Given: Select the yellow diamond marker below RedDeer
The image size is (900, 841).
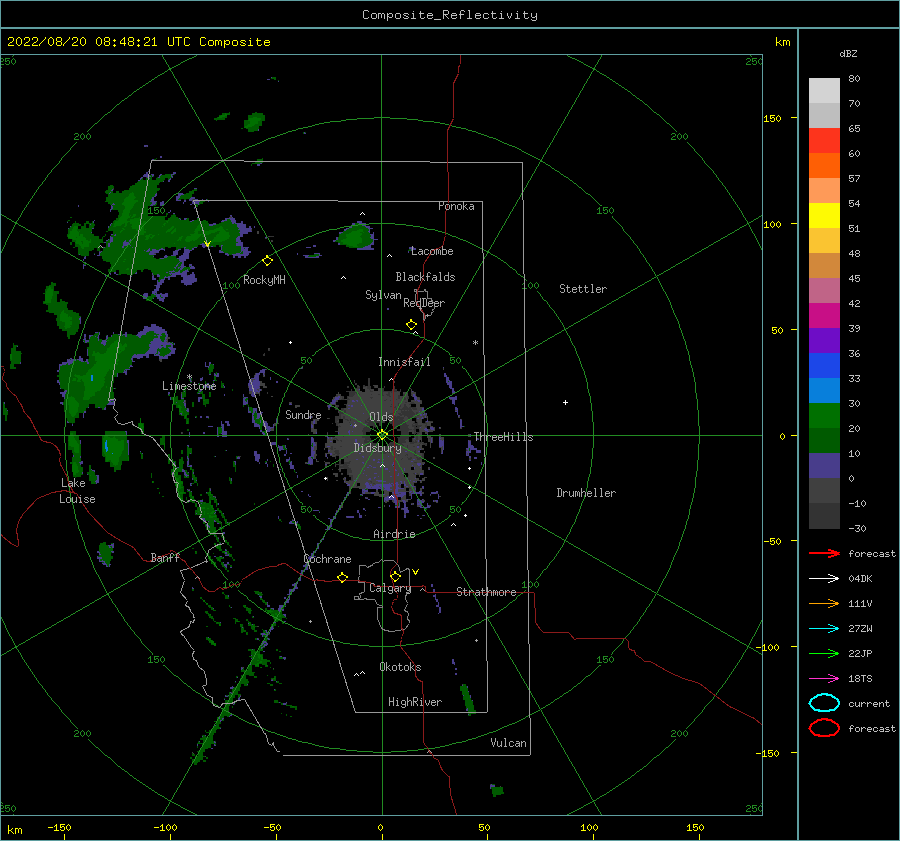Looking at the screenshot, I should [412, 325].
